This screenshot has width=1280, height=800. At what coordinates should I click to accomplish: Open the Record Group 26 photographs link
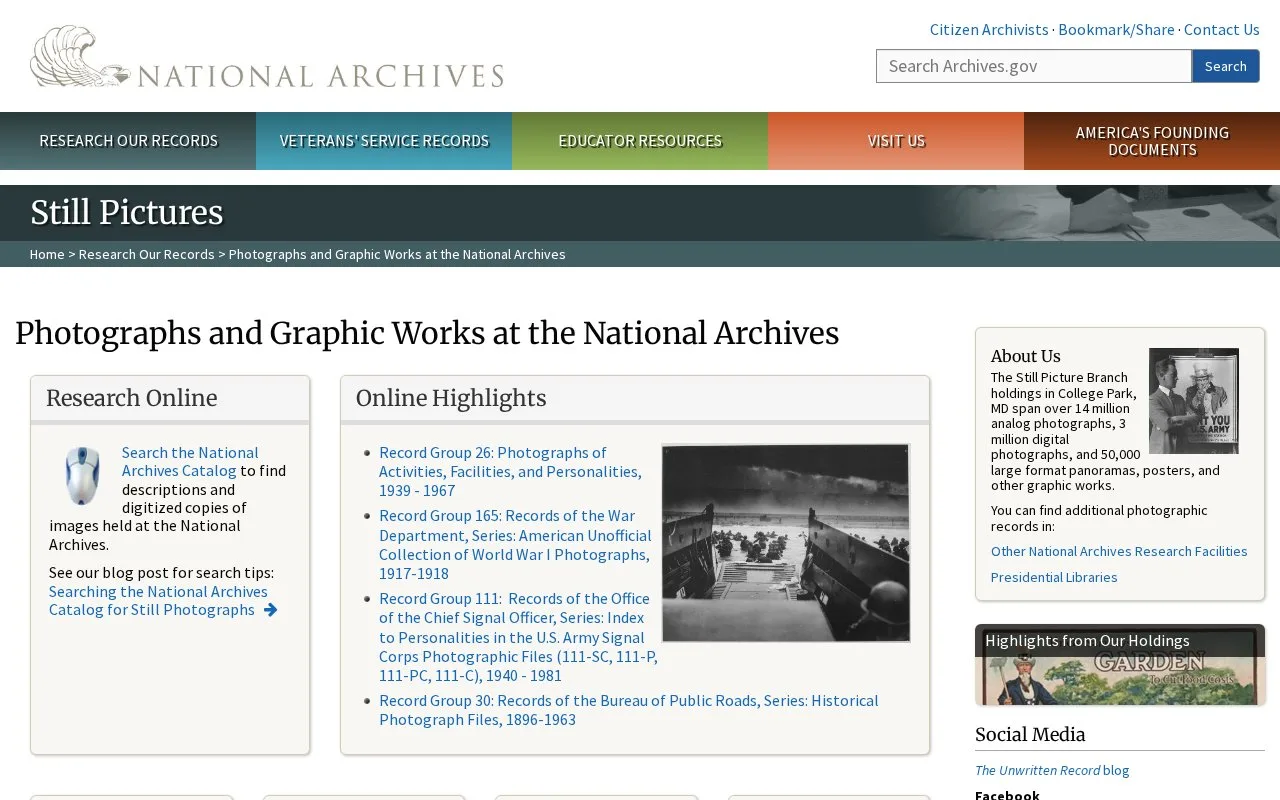point(510,471)
